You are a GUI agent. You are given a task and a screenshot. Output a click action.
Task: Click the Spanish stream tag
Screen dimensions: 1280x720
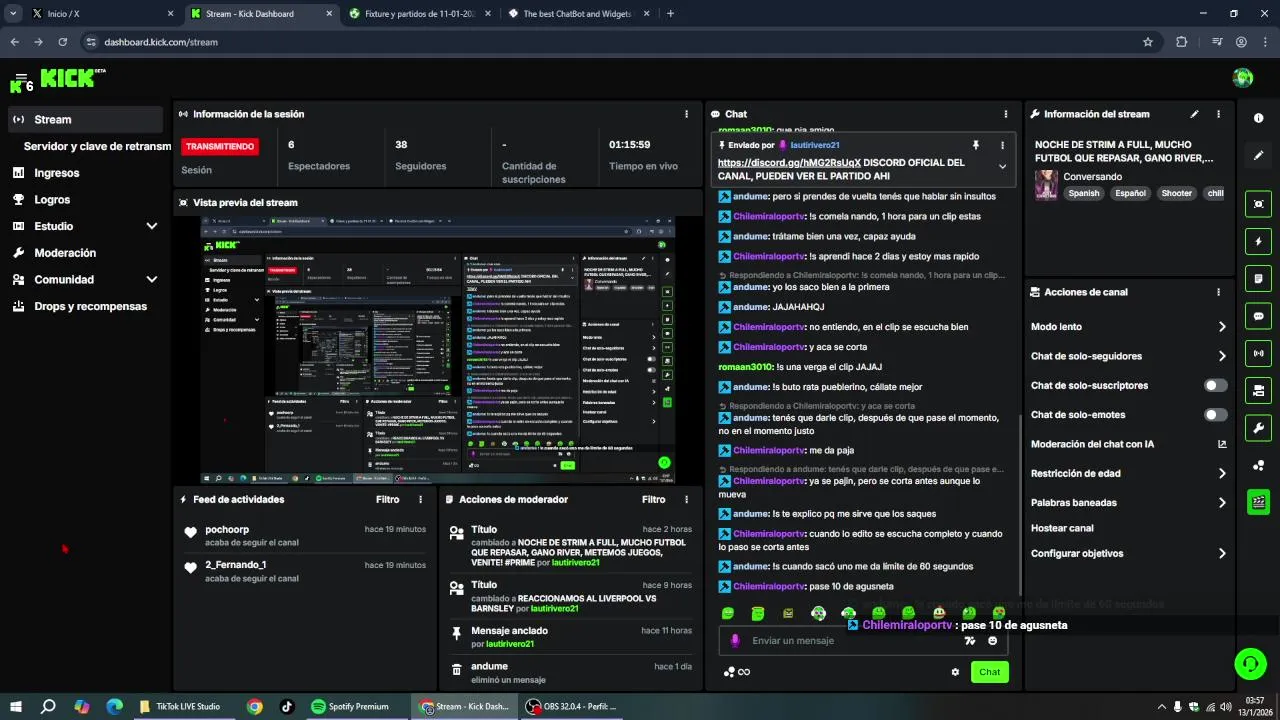coord(1083,194)
